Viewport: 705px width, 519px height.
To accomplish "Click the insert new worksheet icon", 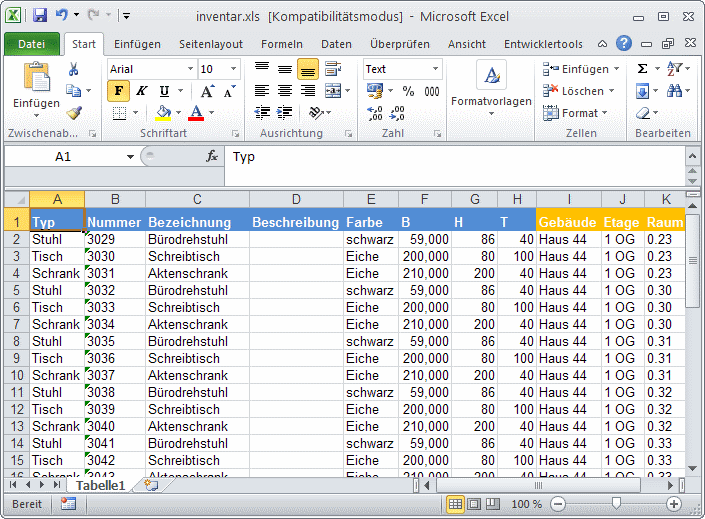I will point(151,485).
